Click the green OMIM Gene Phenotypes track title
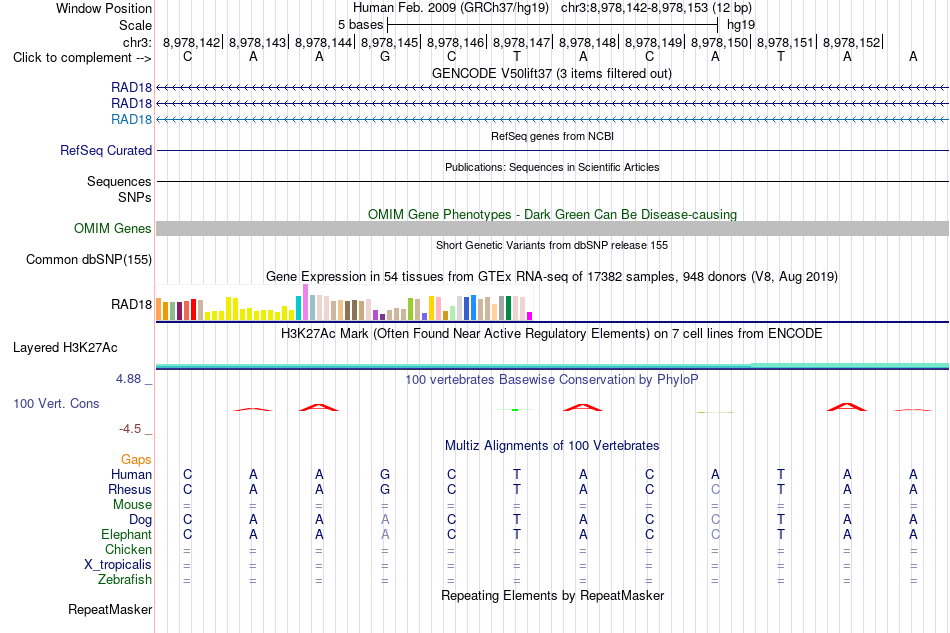The image size is (950, 633). (x=552, y=214)
